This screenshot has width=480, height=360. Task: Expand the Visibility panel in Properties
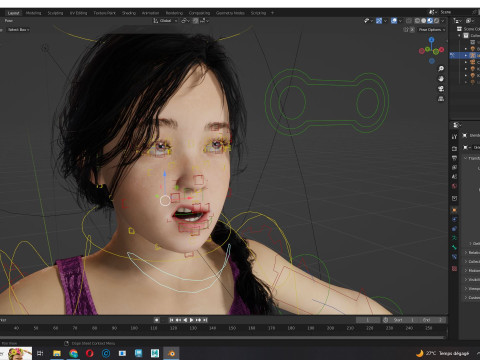click(x=472, y=280)
